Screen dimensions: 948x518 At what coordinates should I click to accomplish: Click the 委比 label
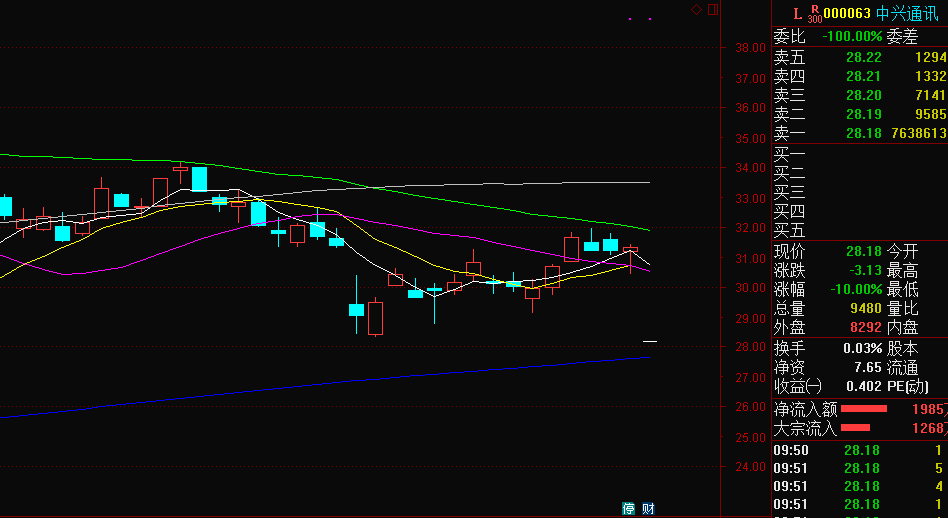tap(790, 37)
